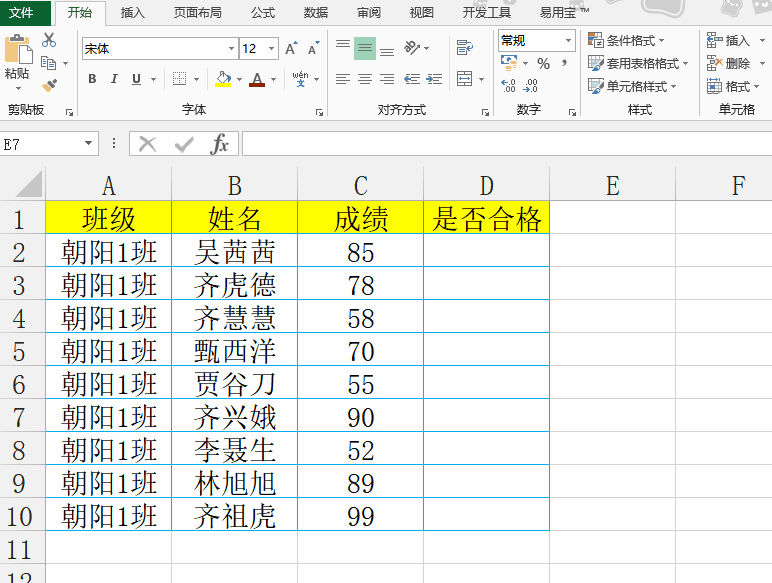Click the Paste clipboard icon

click(18, 50)
